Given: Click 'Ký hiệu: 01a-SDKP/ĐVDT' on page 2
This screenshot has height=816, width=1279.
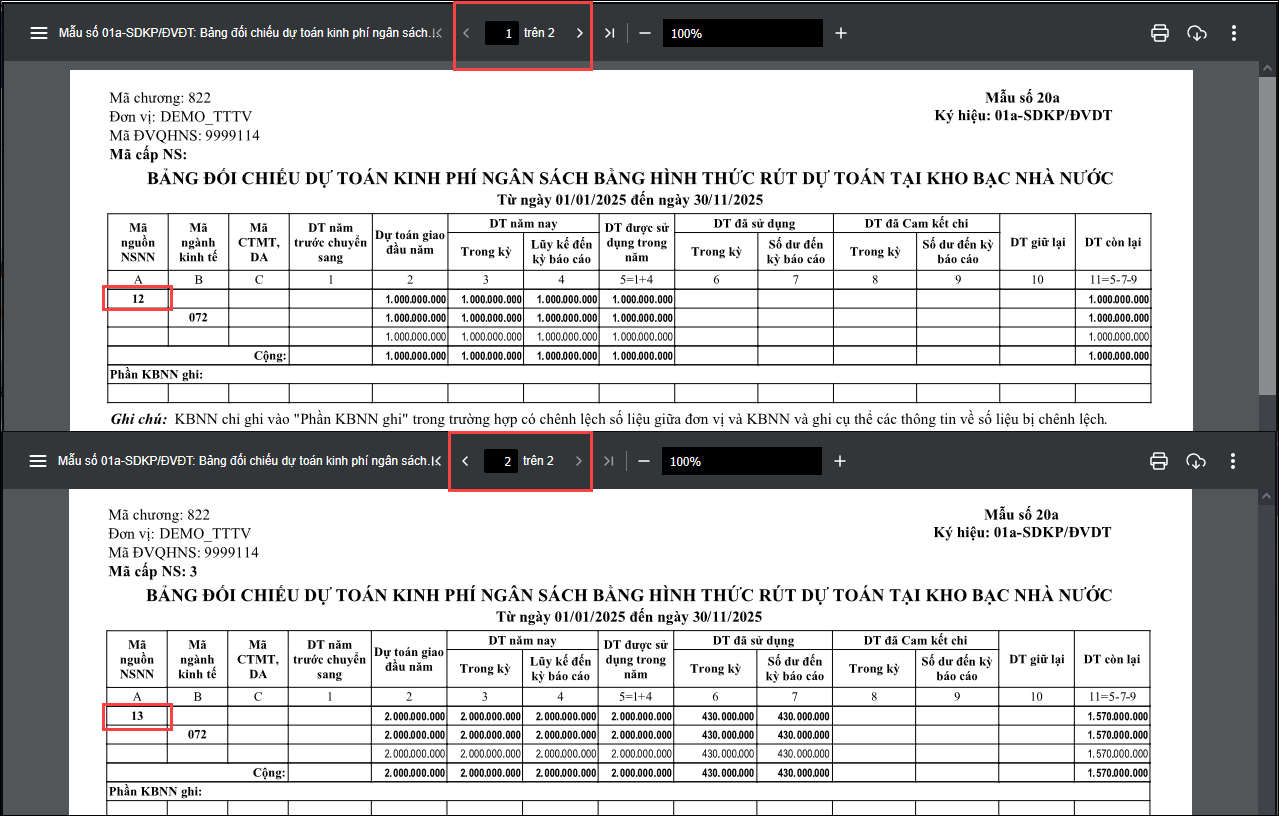Looking at the screenshot, I should [x=1022, y=533].
